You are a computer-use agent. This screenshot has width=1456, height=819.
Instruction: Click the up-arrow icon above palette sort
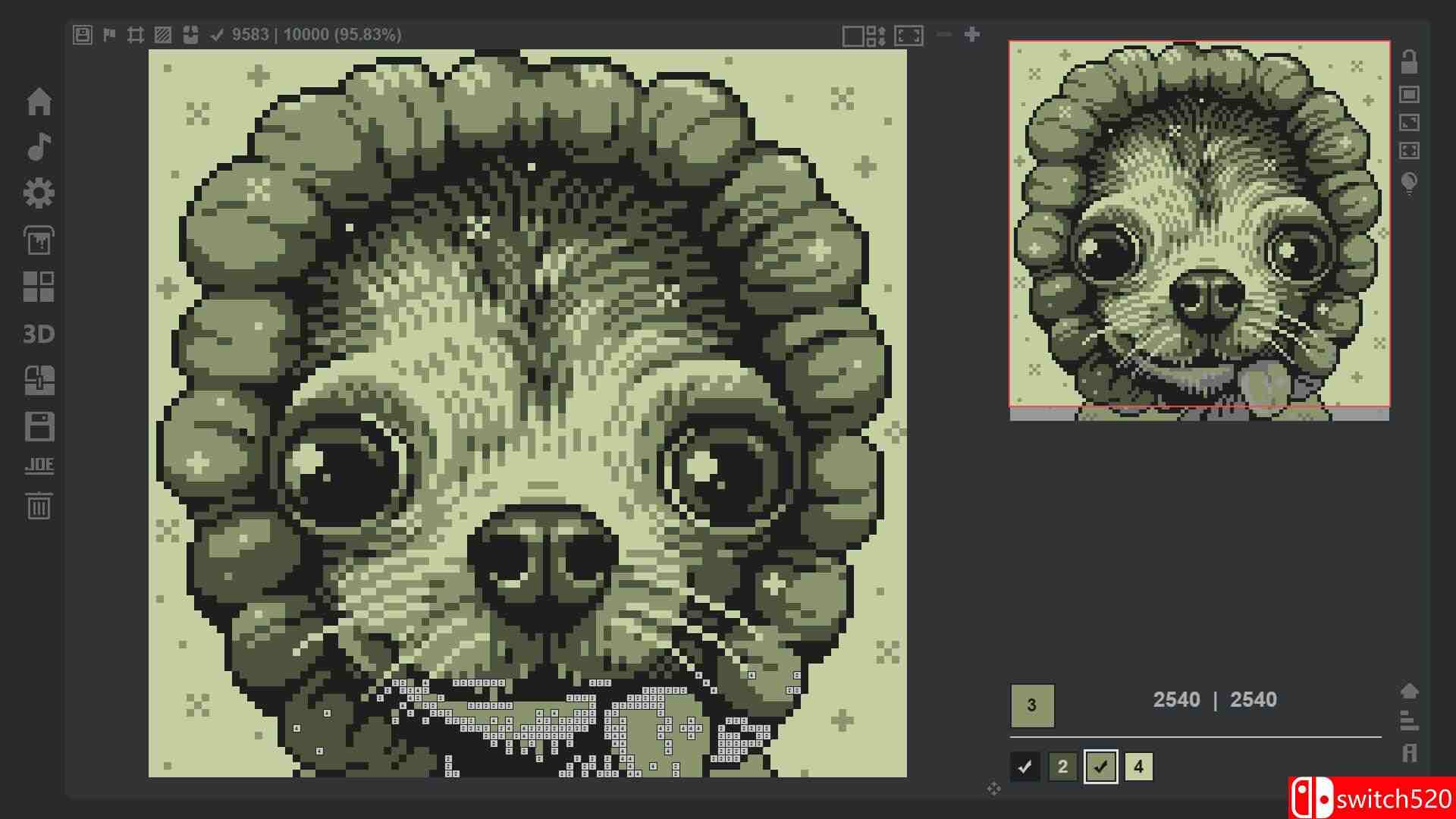click(x=1409, y=691)
